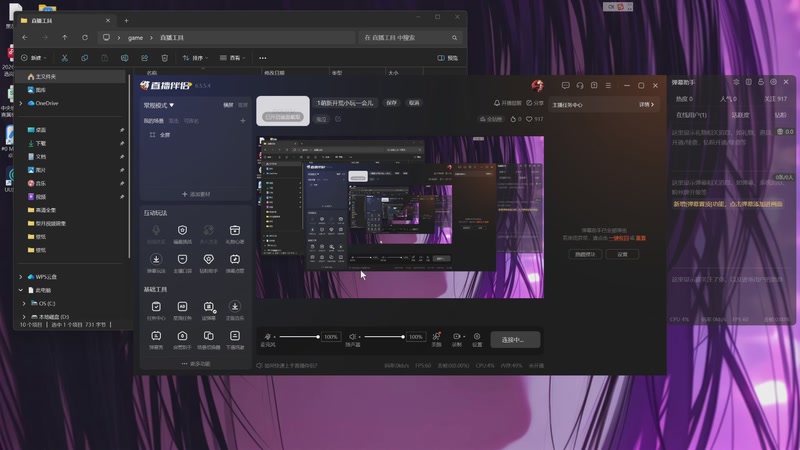Open the message icon in 直播伴侣 title bar
Screen dimensions: 800x450
coord(565,86)
